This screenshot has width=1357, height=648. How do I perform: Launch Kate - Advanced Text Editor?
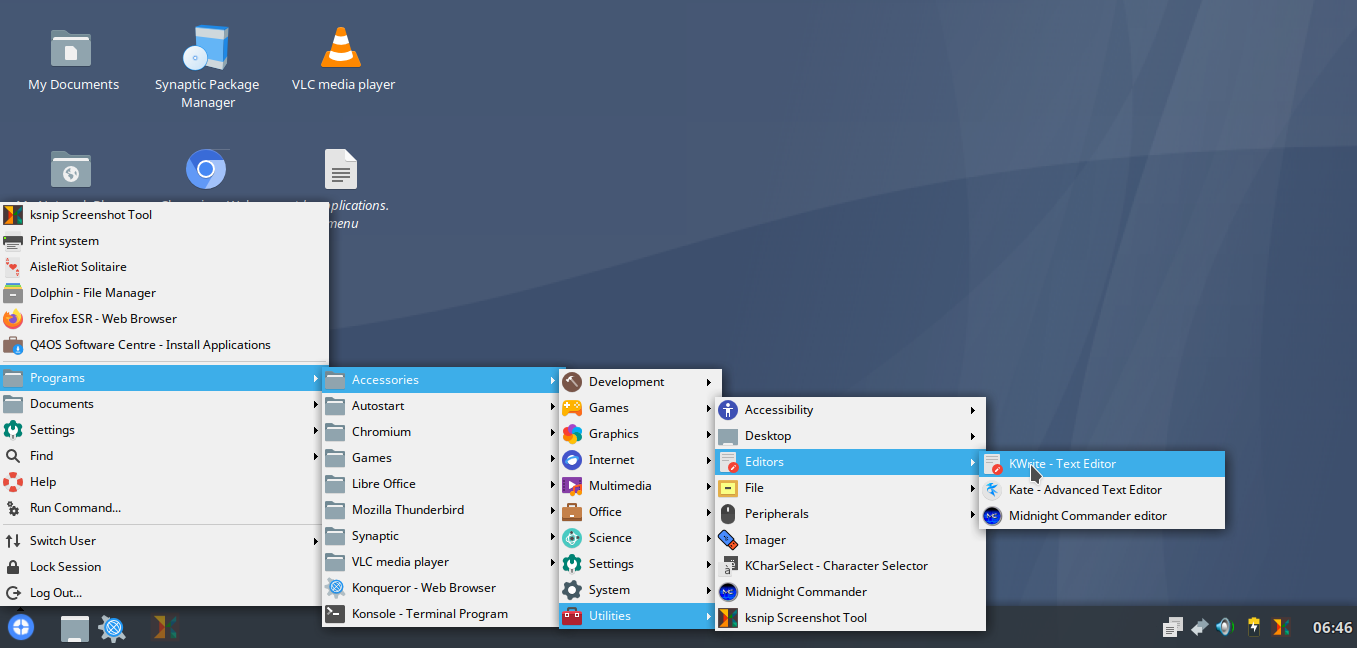point(1085,490)
